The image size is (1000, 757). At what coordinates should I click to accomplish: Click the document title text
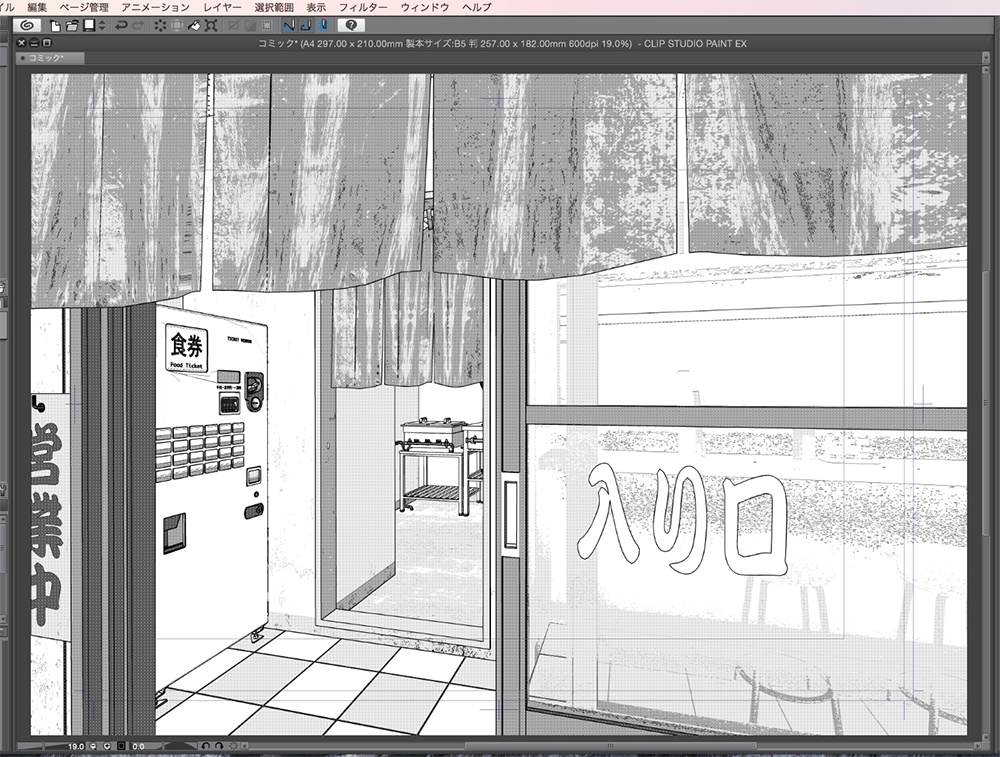(x=502, y=43)
